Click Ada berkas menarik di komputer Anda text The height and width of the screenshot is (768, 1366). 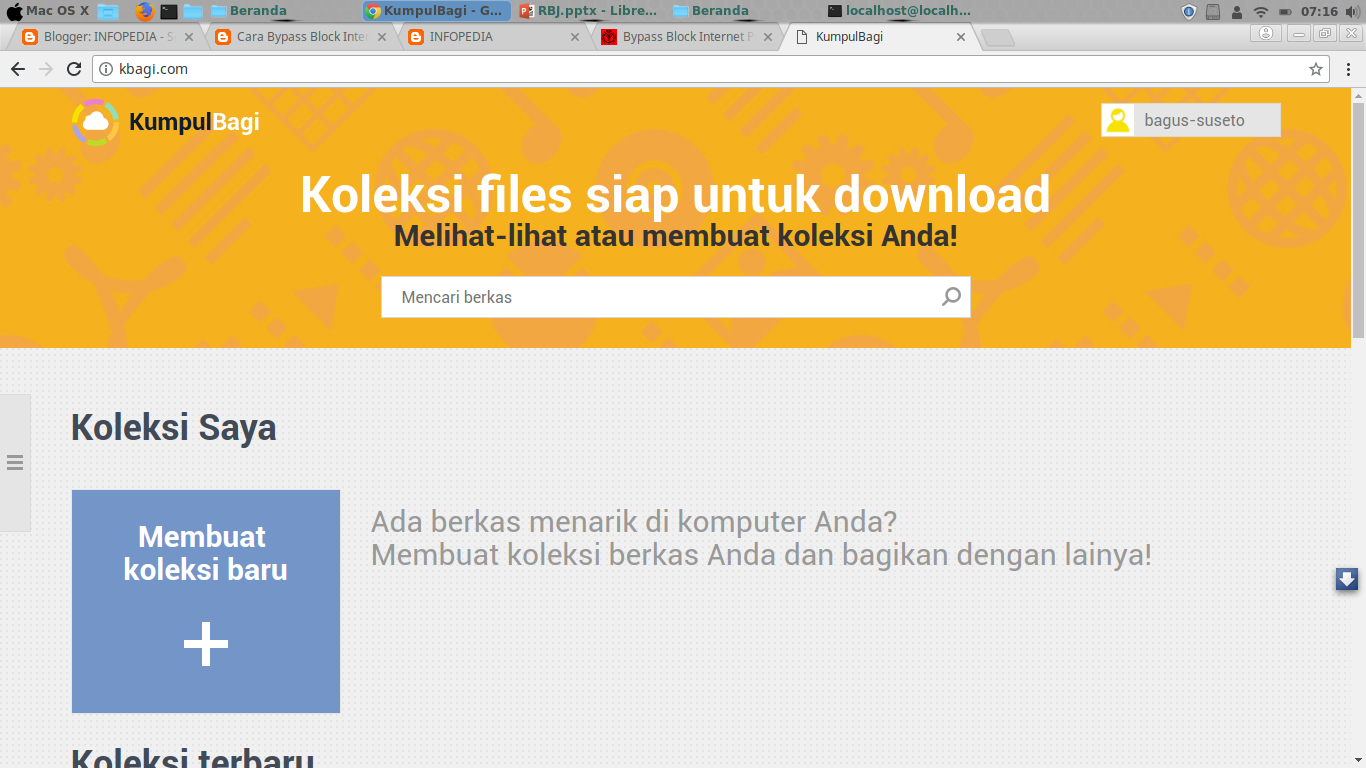(634, 522)
